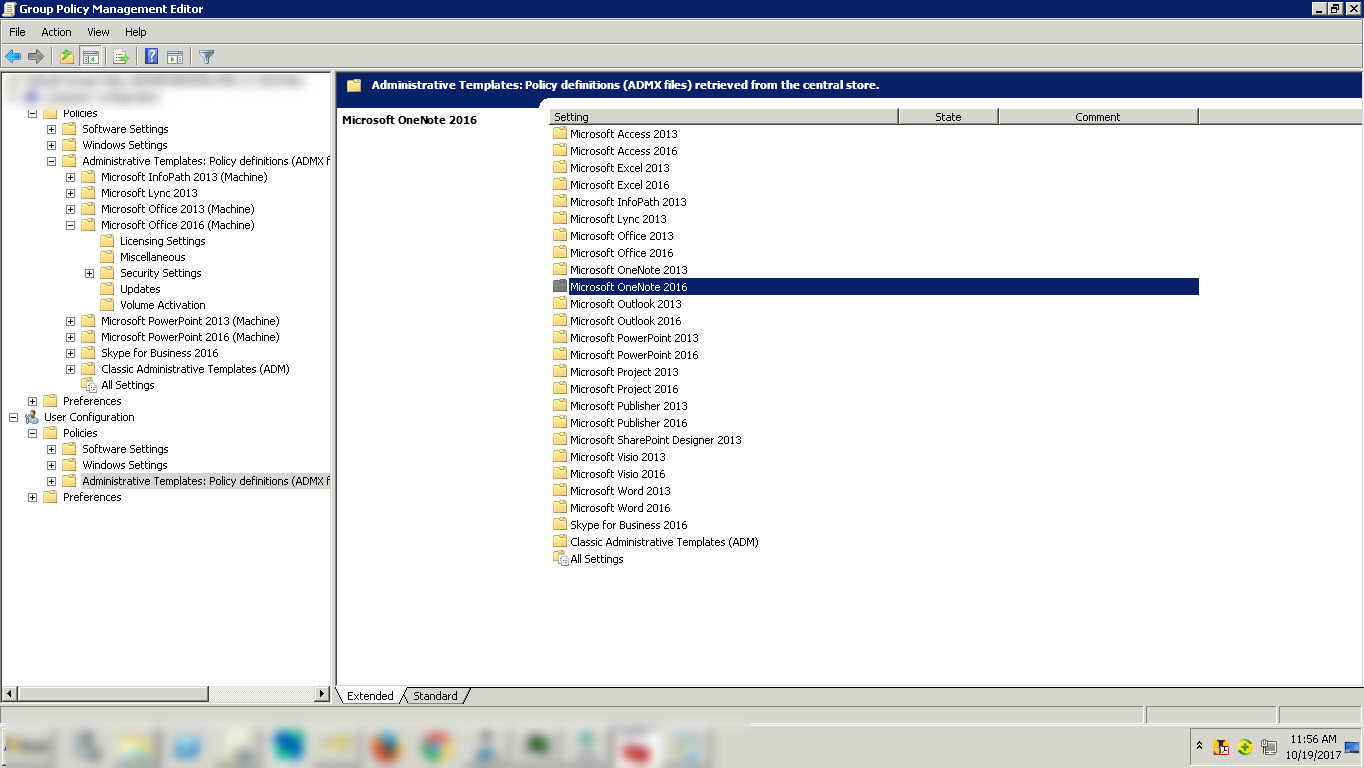Click folder icon next to Microsoft Word 2016
The height and width of the screenshot is (768, 1364).
point(560,507)
